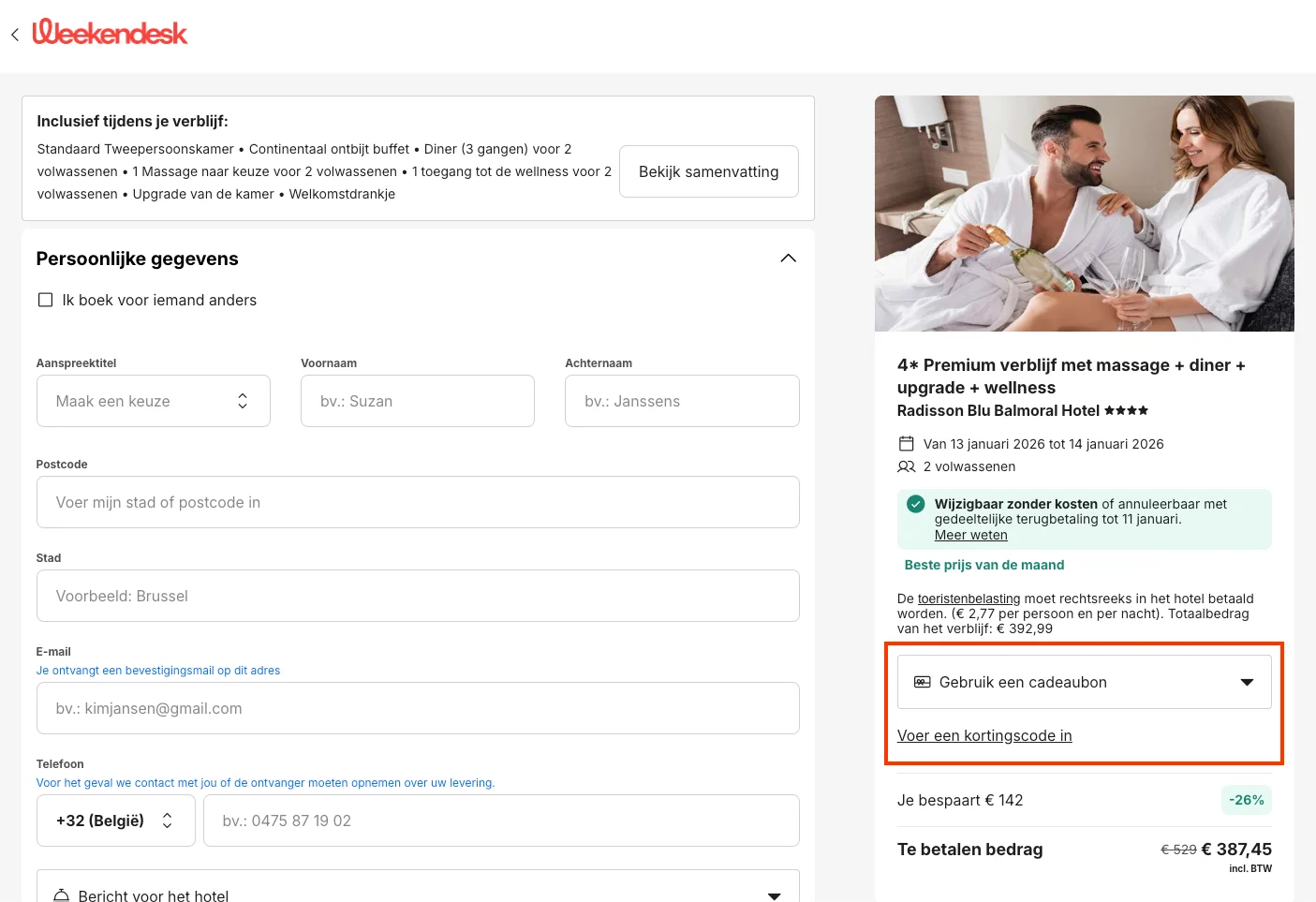
Task: Click the hotel room photo
Action: click(1084, 214)
